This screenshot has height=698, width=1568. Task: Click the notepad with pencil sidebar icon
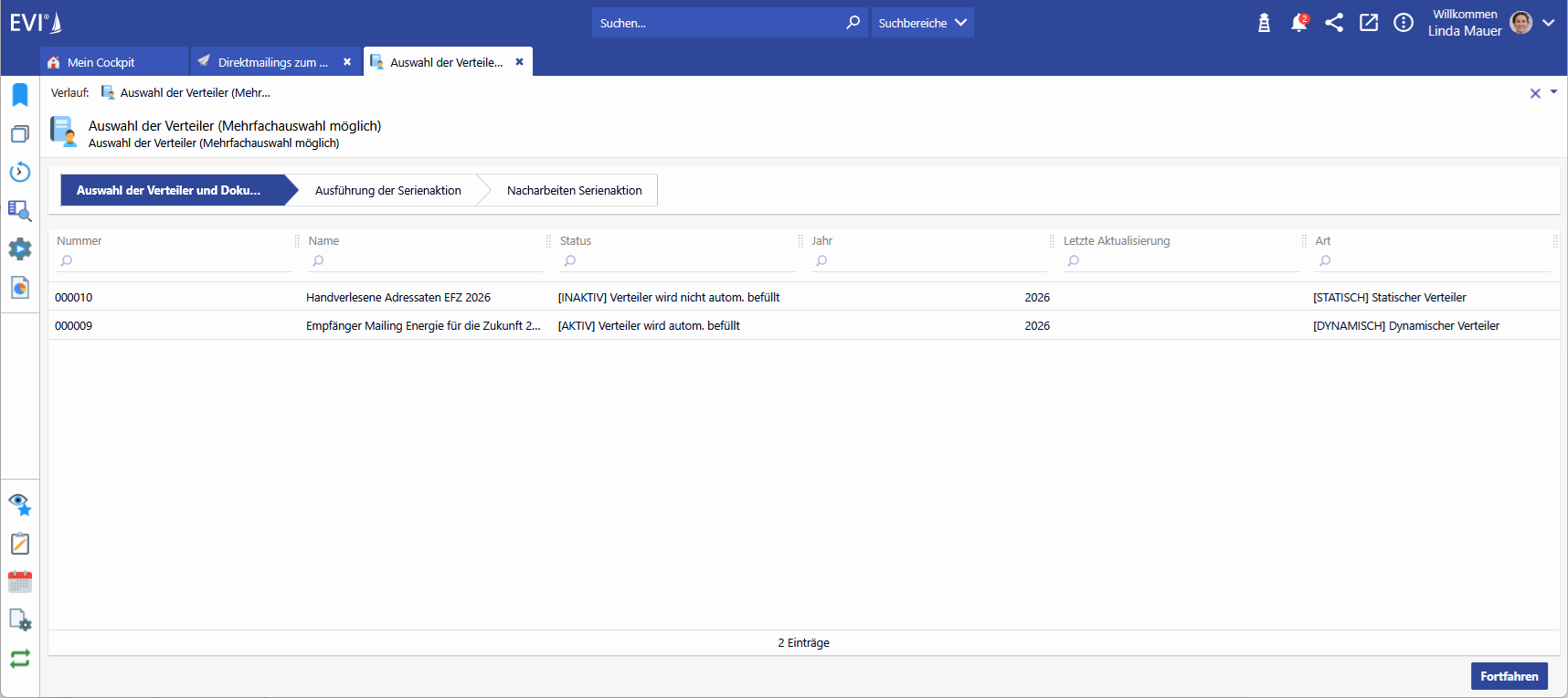(20, 544)
